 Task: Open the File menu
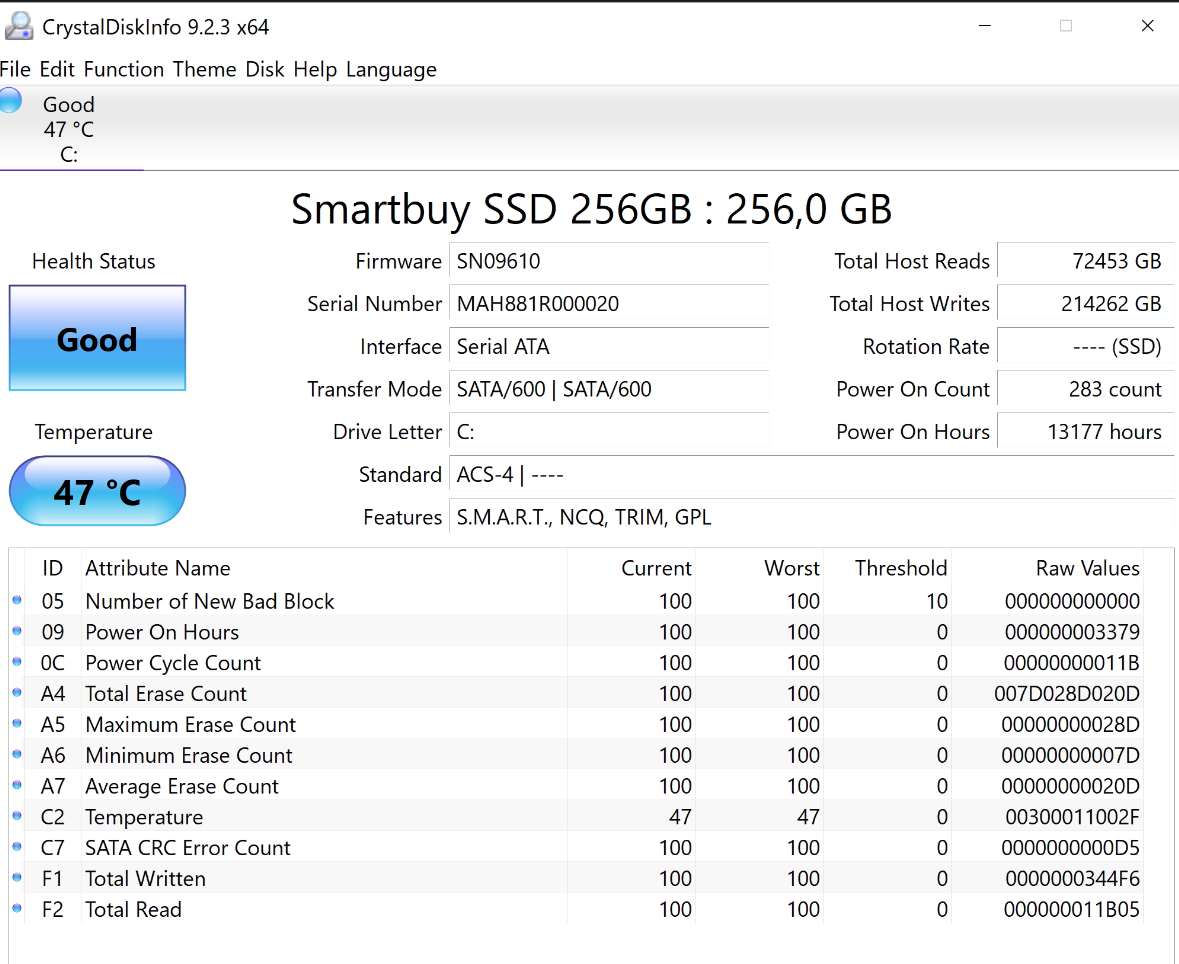pyautogui.click(x=15, y=69)
